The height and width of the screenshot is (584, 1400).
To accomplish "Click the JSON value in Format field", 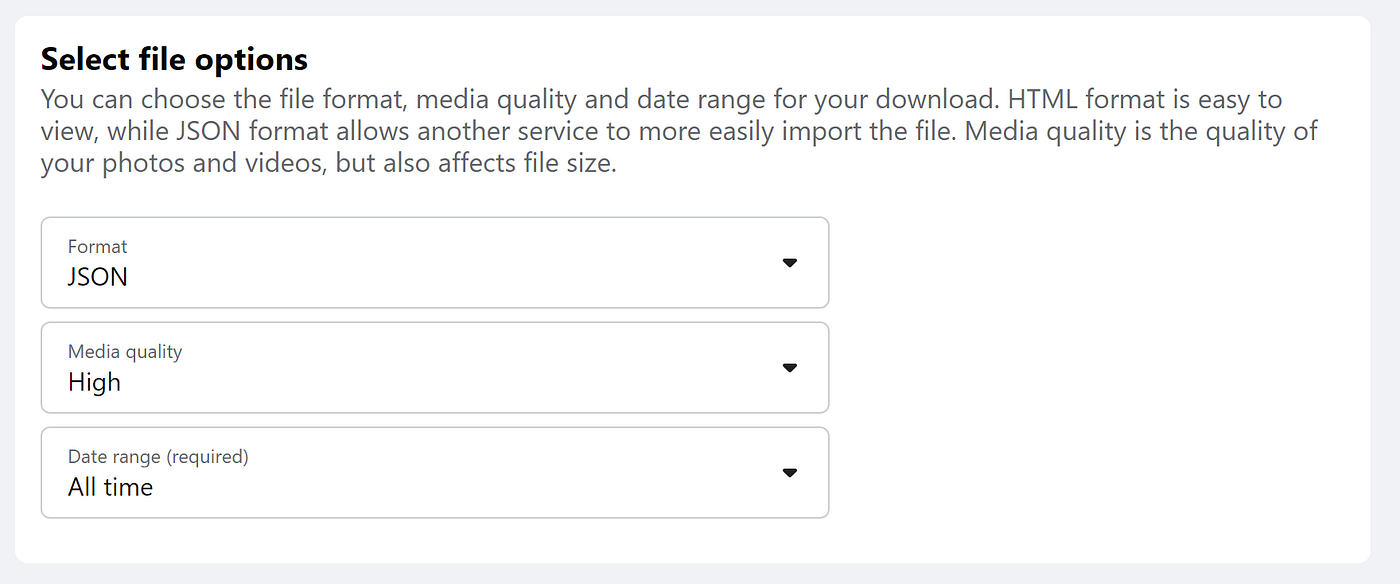I will pyautogui.click(x=98, y=277).
